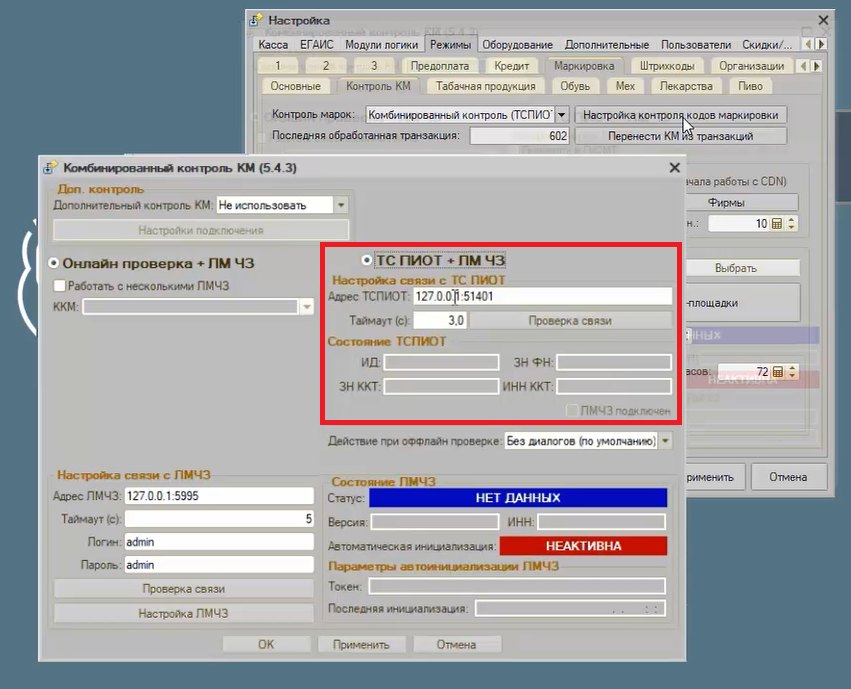Click the Токен field
This screenshot has height=689, width=851.
click(517, 586)
